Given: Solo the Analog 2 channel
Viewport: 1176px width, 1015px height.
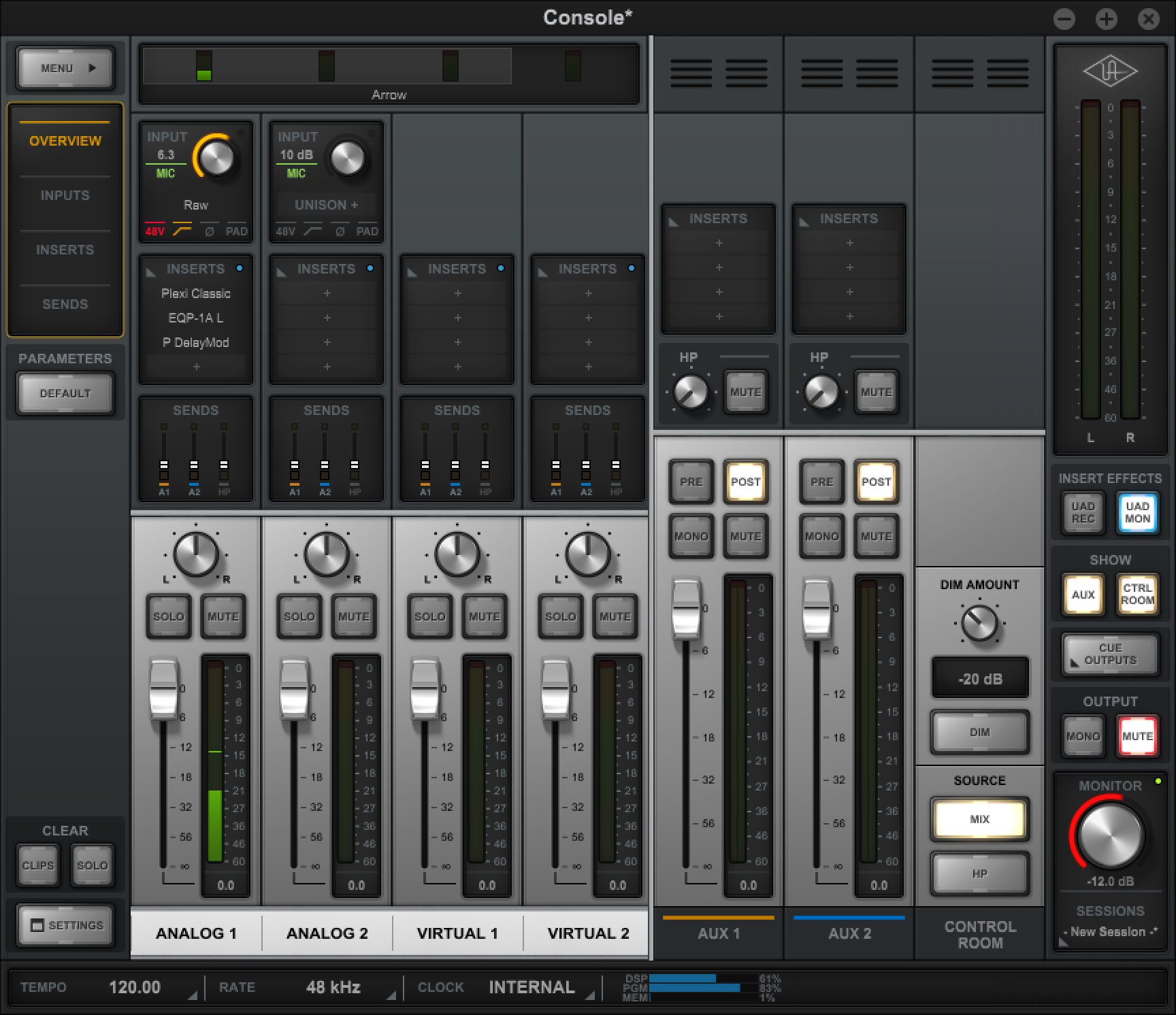Looking at the screenshot, I should click(x=299, y=616).
